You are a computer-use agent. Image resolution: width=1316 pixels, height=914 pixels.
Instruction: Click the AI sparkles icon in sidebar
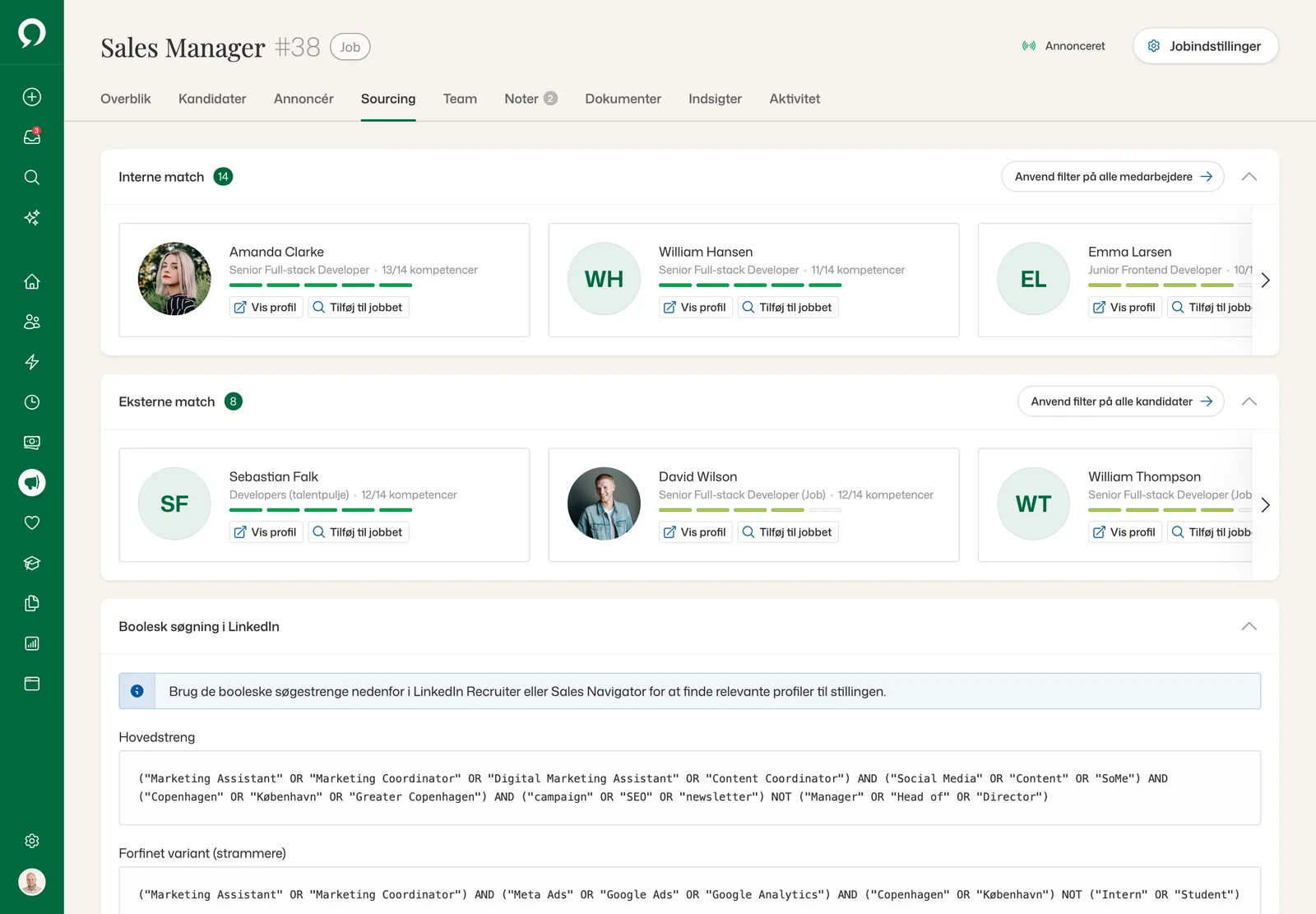coord(32,217)
